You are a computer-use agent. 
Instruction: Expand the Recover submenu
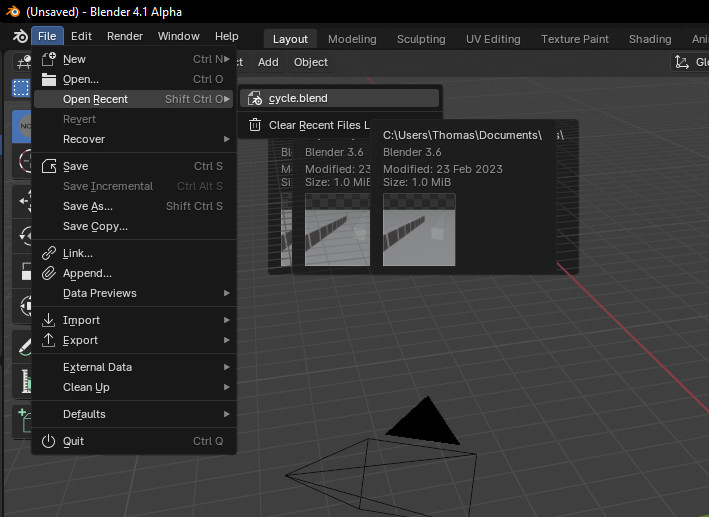pos(134,139)
